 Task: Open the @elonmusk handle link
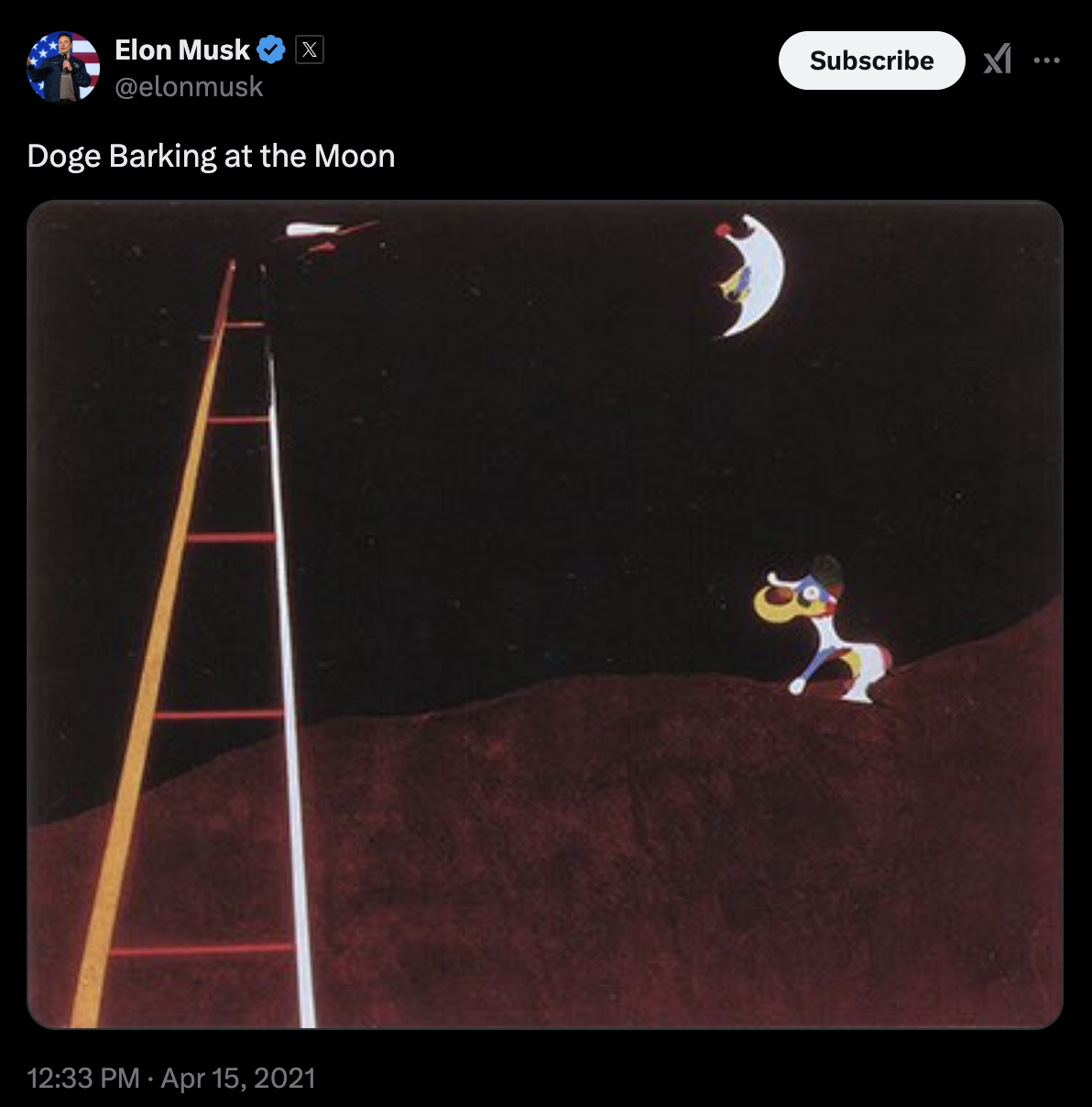click(189, 87)
